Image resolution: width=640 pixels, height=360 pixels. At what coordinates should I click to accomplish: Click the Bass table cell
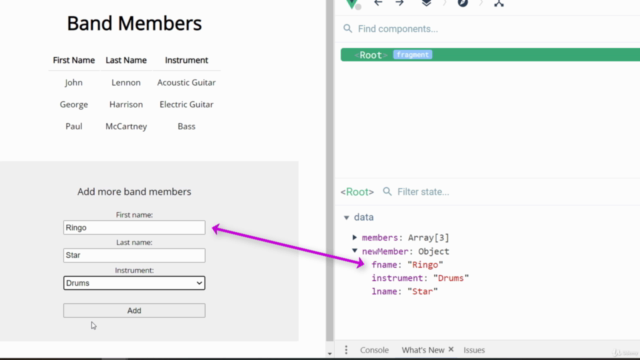tap(187, 127)
